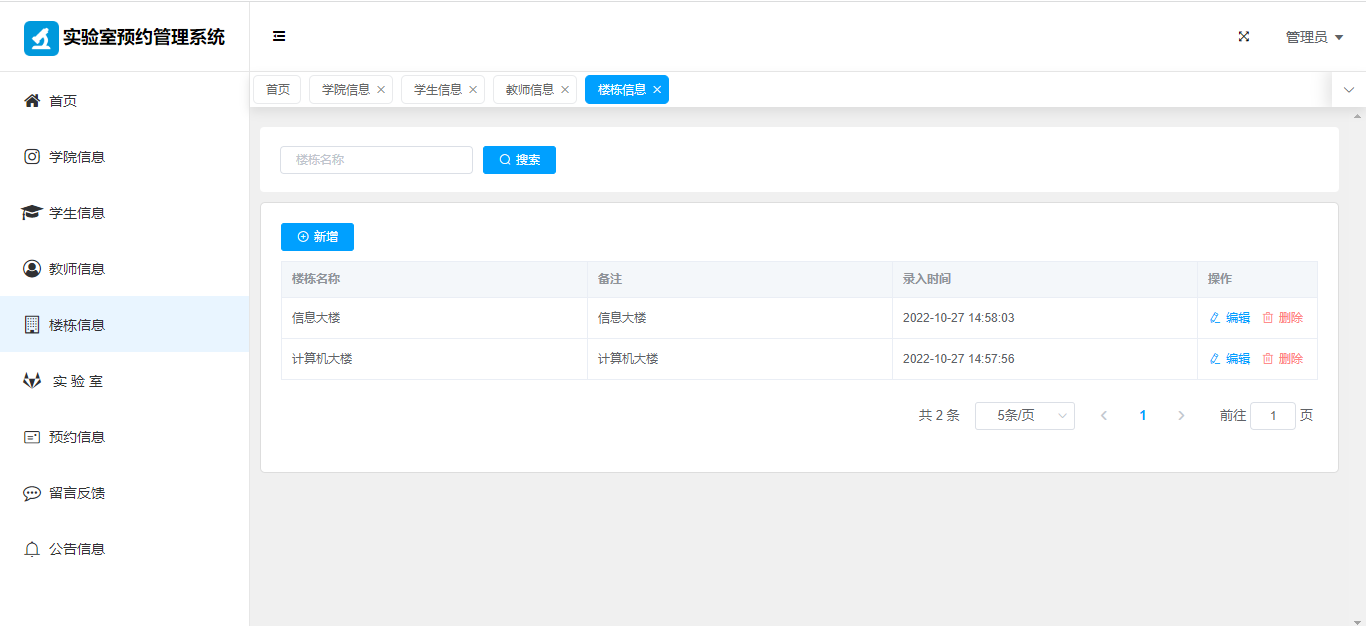Click the 留言反馈 chat bubble icon
The width and height of the screenshot is (1366, 626).
[32, 493]
